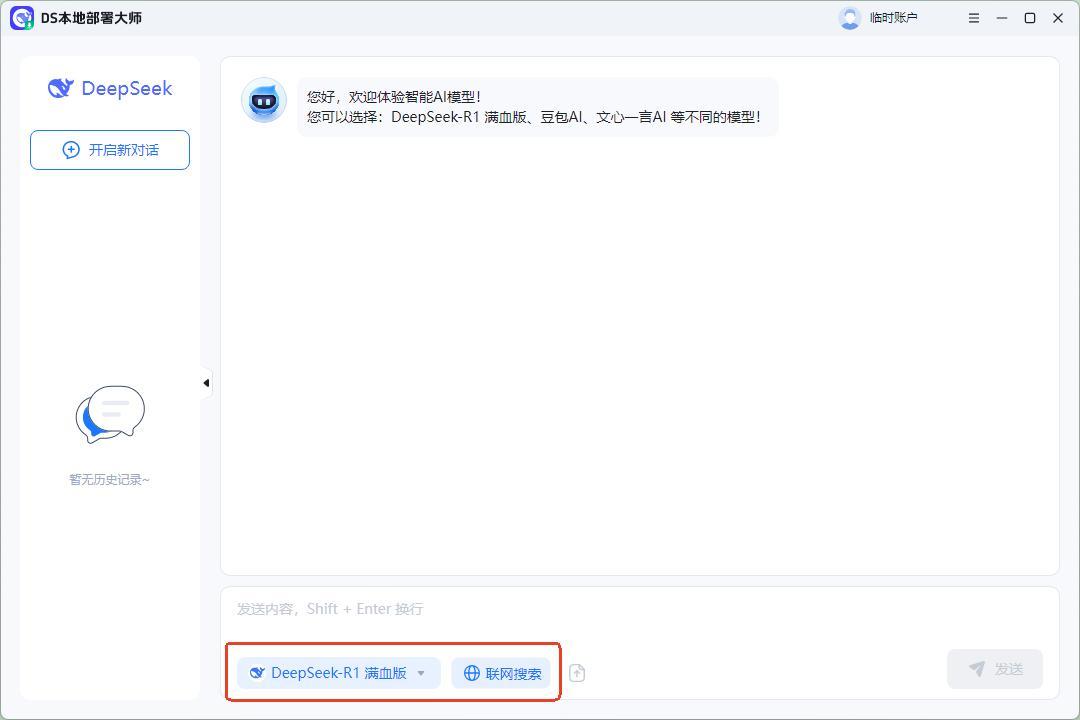Click the 暂无历史记录 placeholder text
The image size is (1080, 720).
click(110, 480)
